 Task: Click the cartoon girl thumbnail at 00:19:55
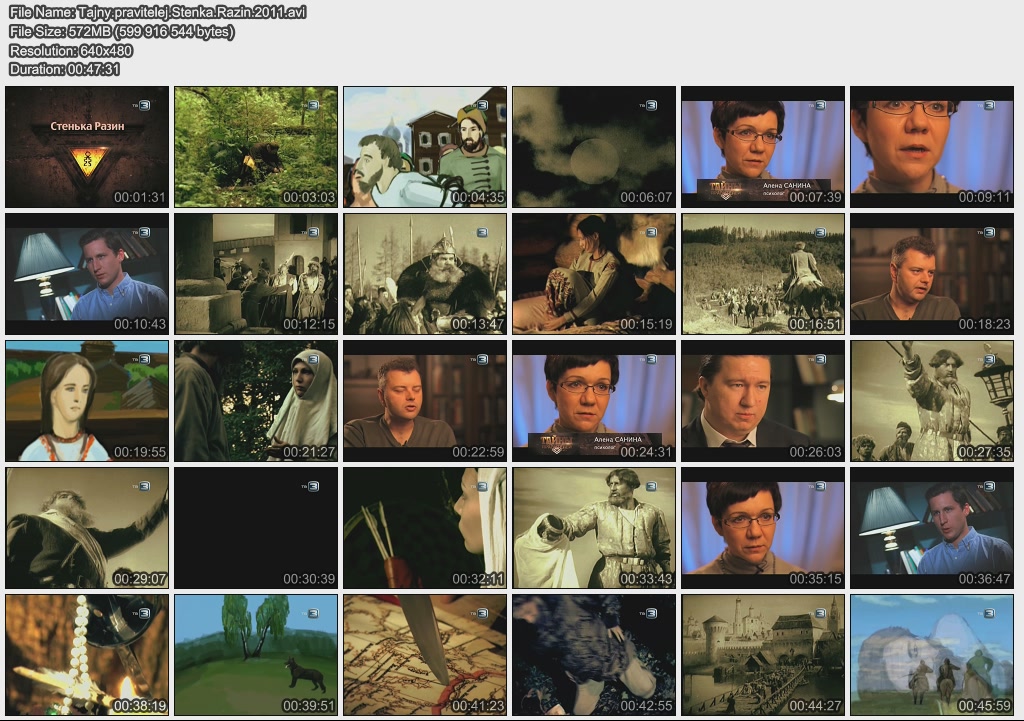pyautogui.click(x=87, y=400)
